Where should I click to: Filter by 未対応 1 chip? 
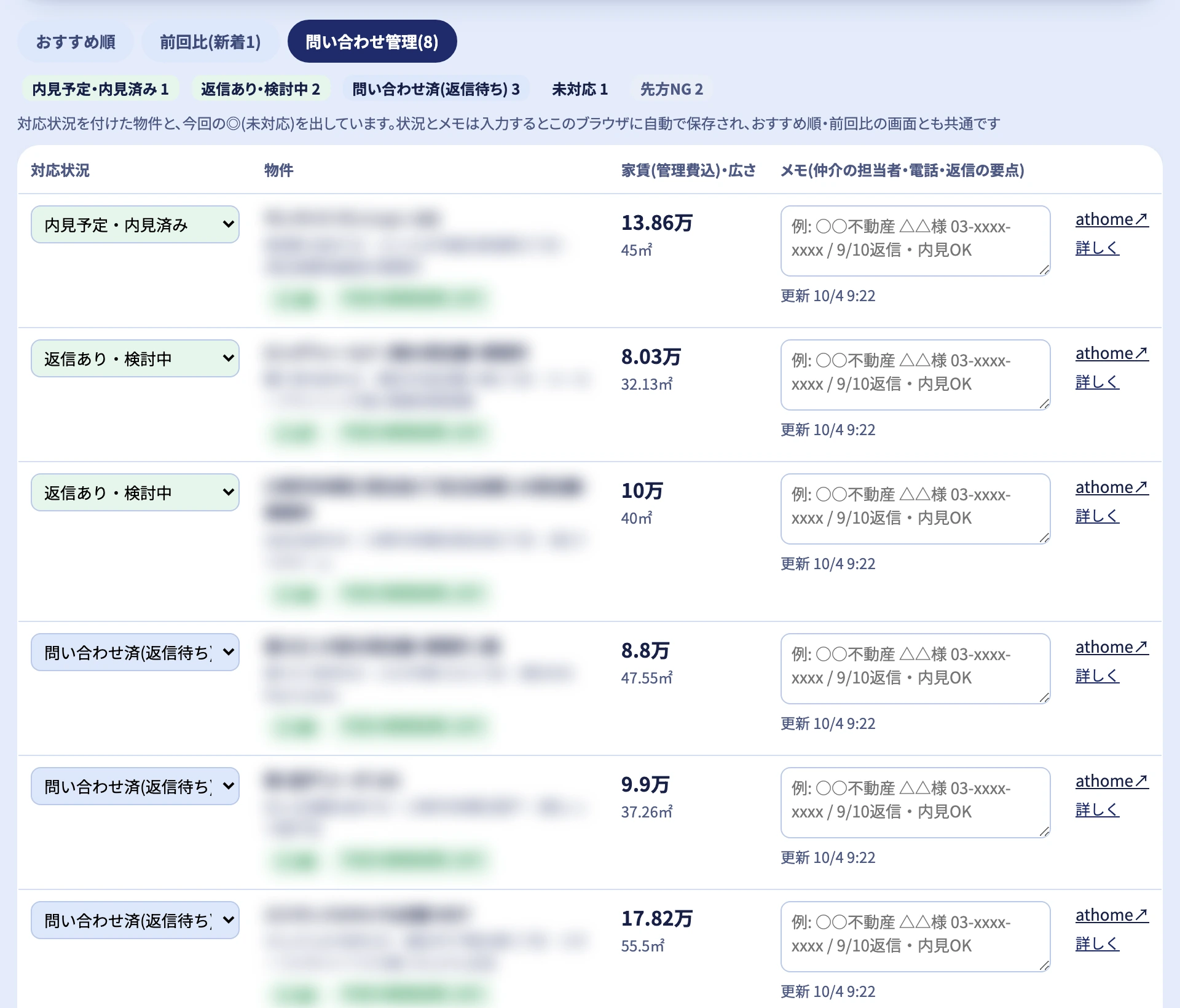pos(580,89)
